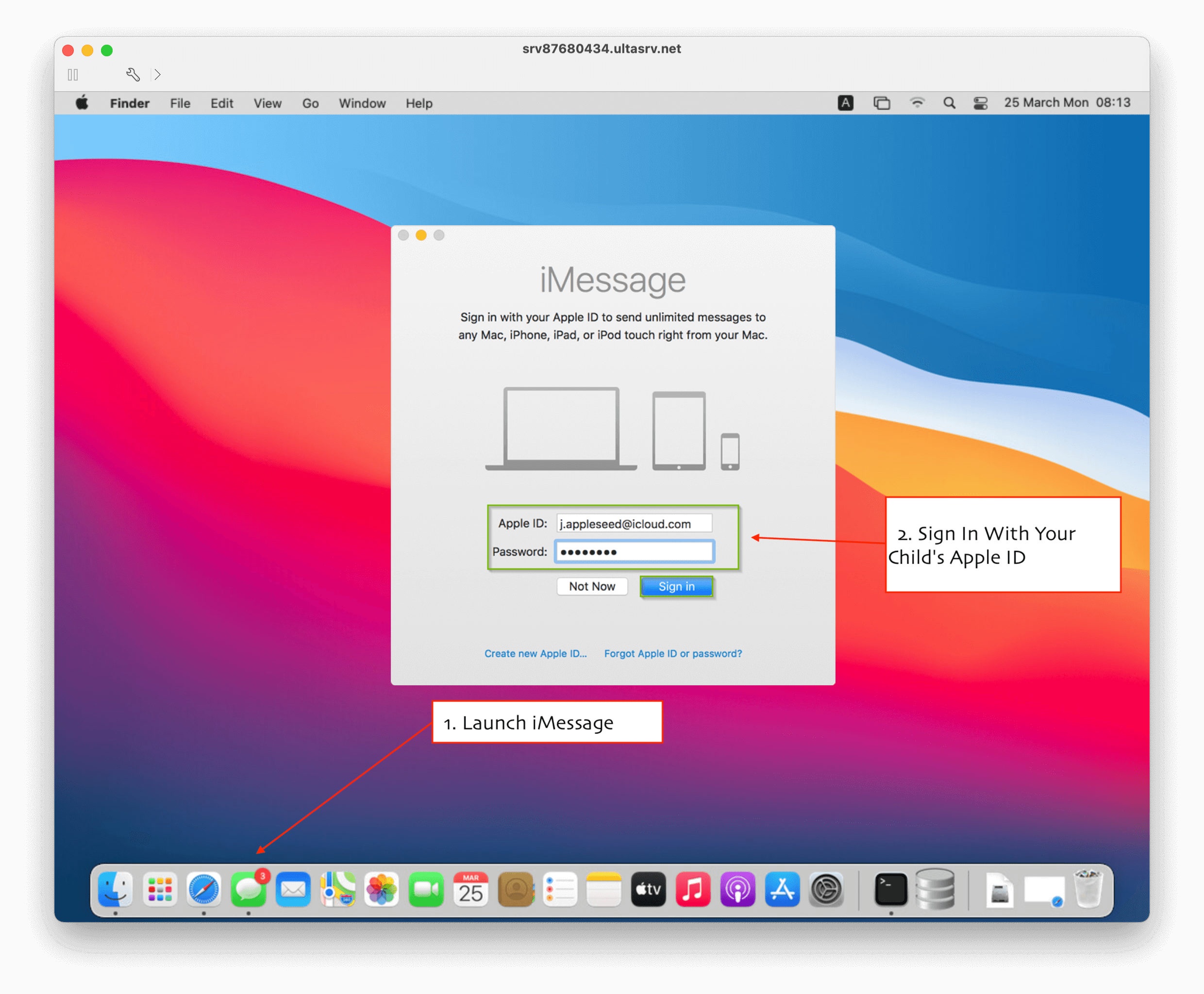Launch Safari from the Dock
This screenshot has height=994, width=1204.
pos(204,889)
